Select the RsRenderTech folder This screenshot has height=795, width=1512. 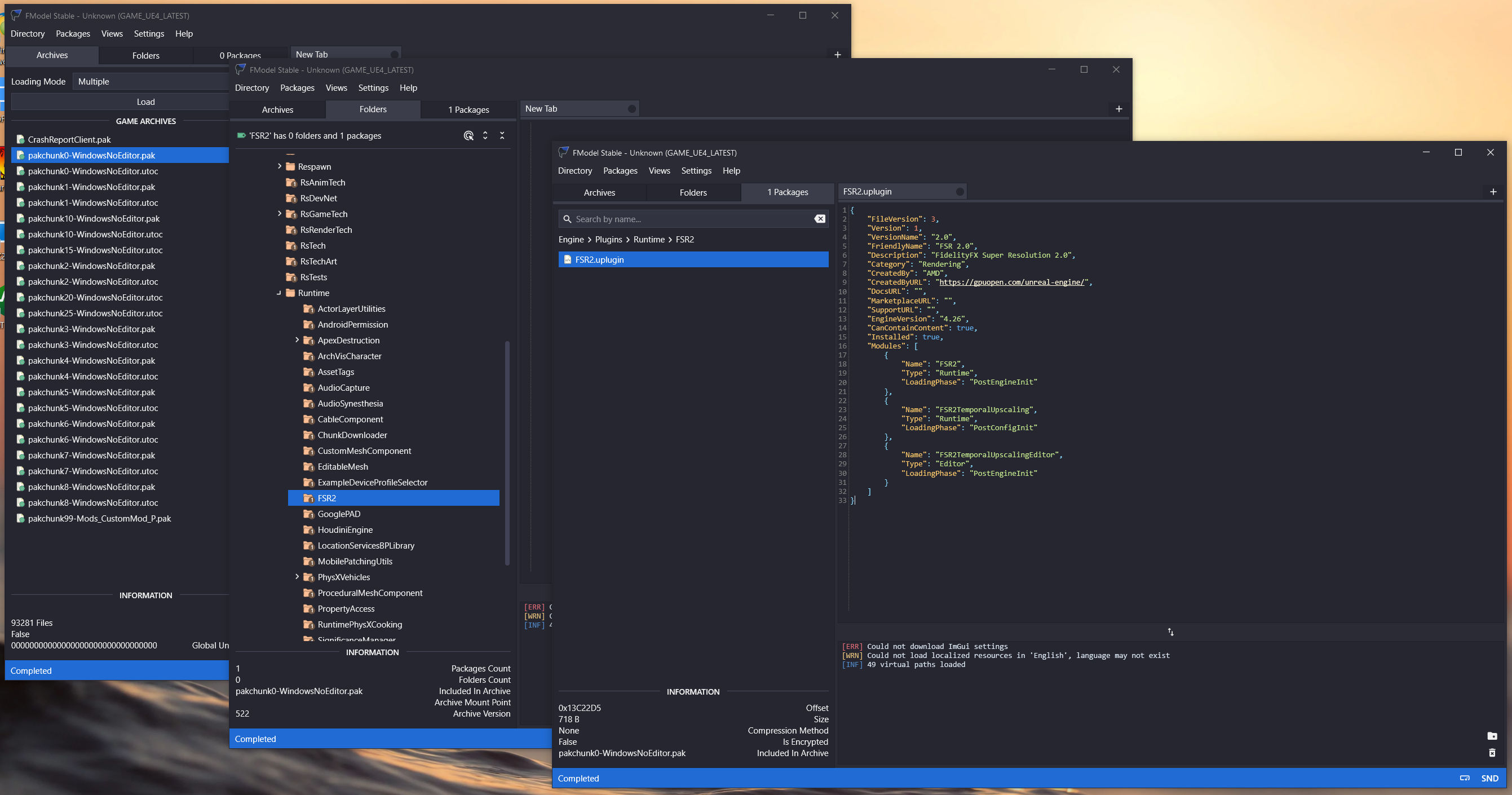pyautogui.click(x=326, y=230)
